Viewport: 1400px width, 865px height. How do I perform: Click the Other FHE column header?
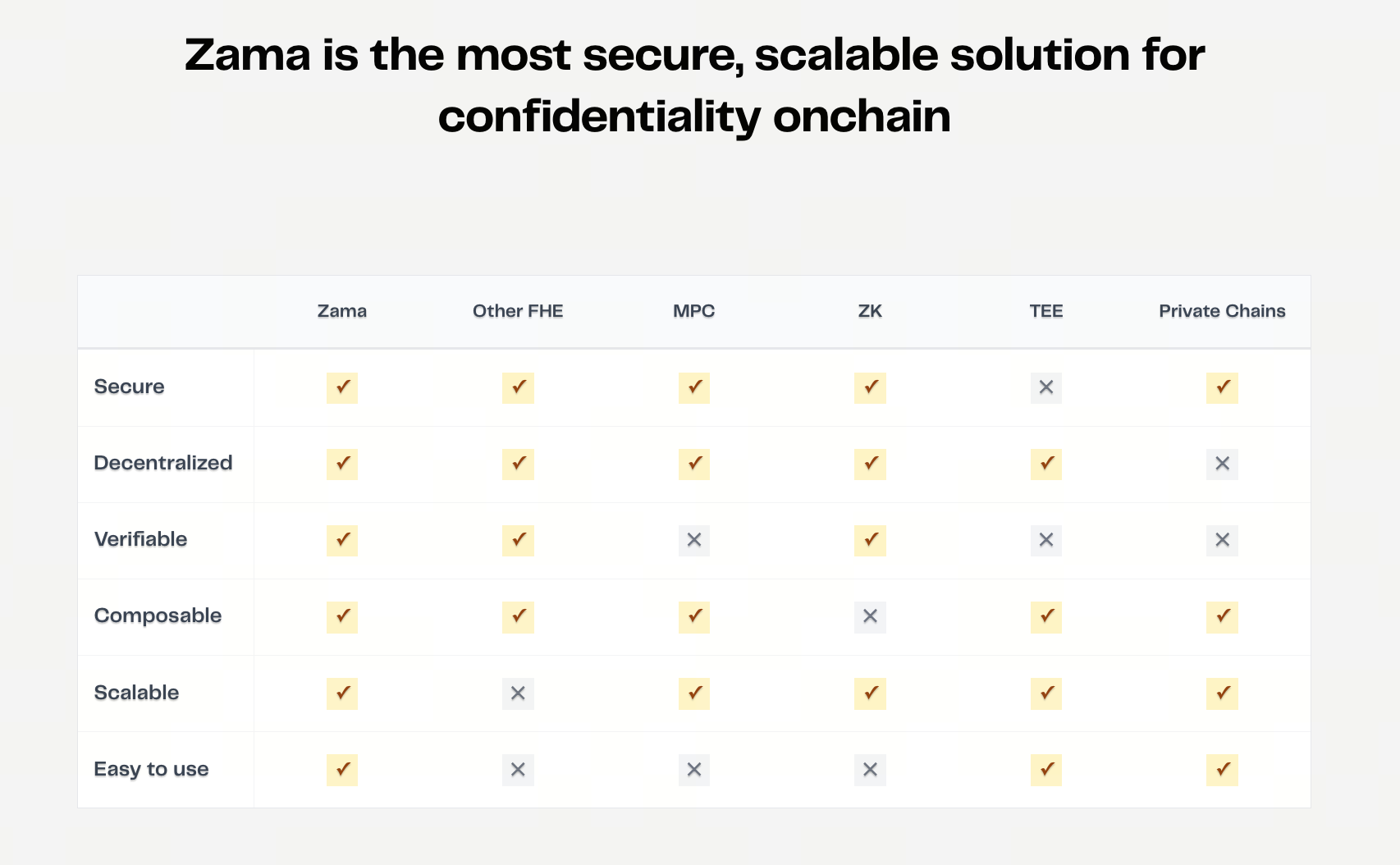pyautogui.click(x=518, y=311)
